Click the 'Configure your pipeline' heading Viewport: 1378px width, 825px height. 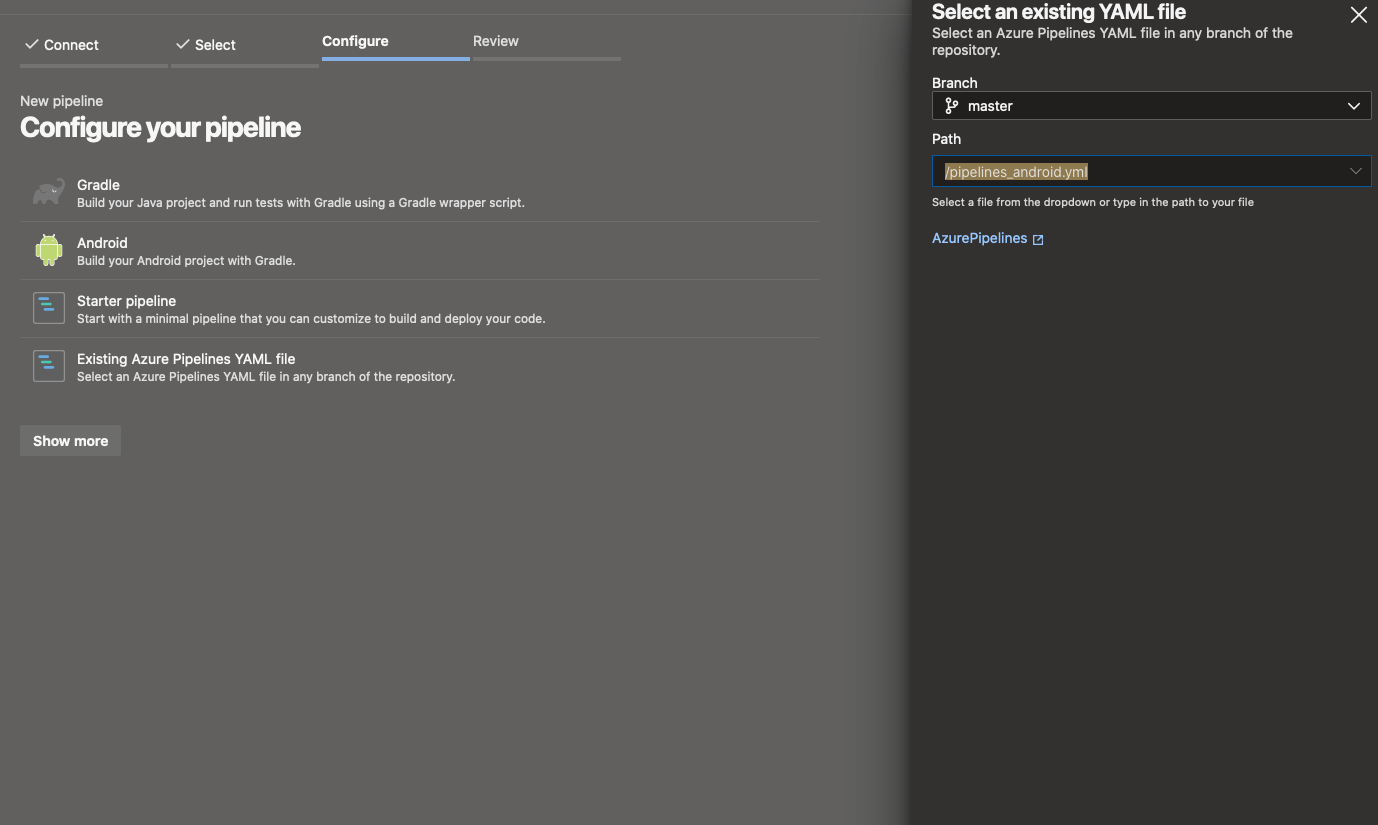(x=160, y=128)
